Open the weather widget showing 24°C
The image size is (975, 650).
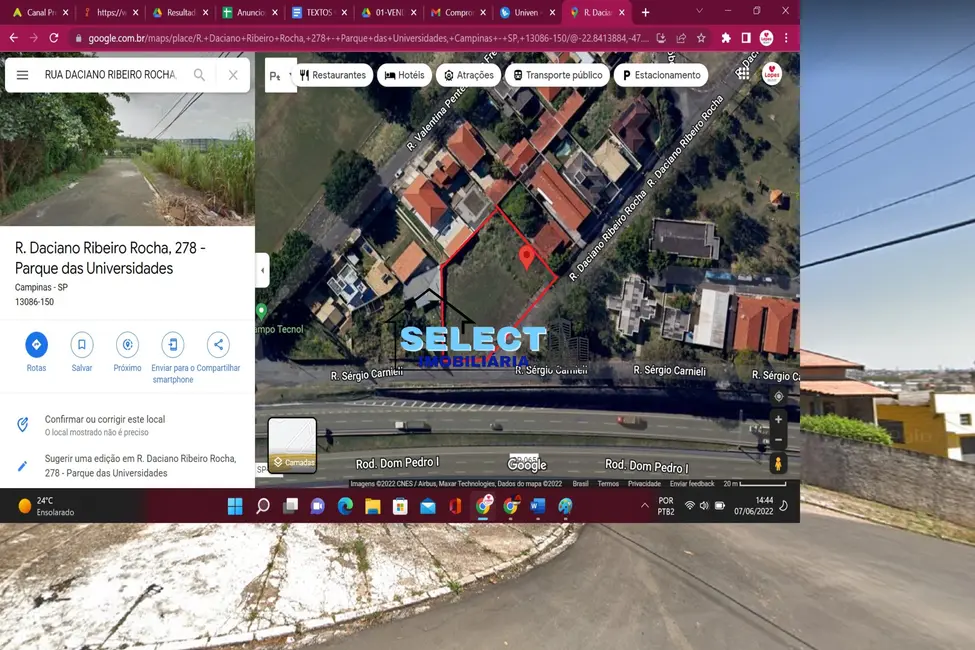click(x=46, y=506)
